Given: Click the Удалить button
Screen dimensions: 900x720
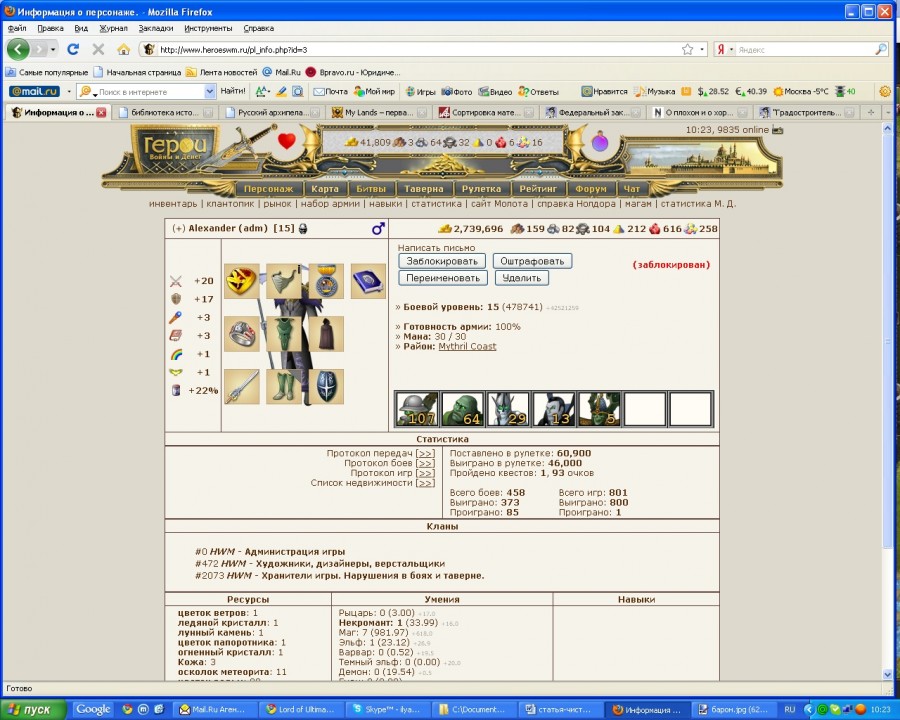Looking at the screenshot, I should pyautogui.click(x=522, y=278).
